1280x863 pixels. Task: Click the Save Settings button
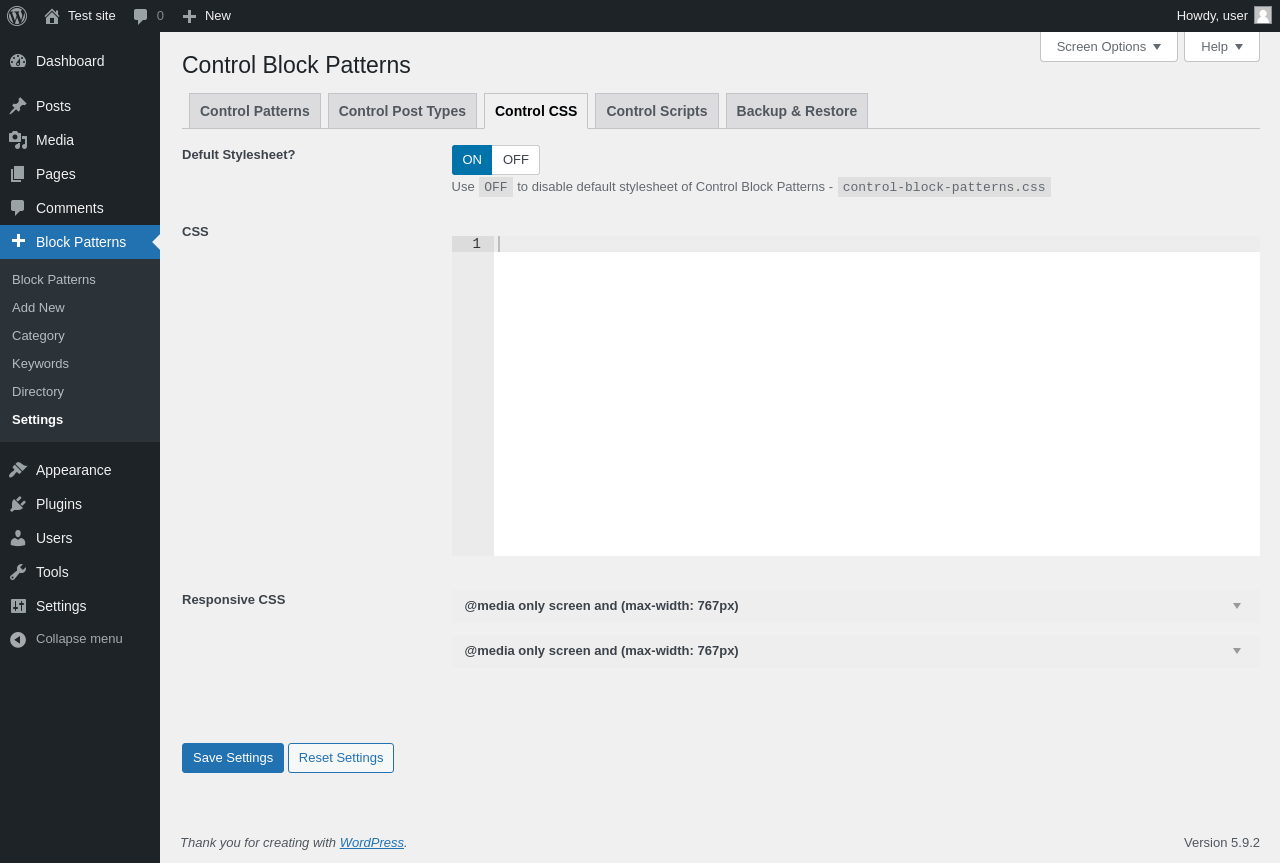[x=233, y=758]
